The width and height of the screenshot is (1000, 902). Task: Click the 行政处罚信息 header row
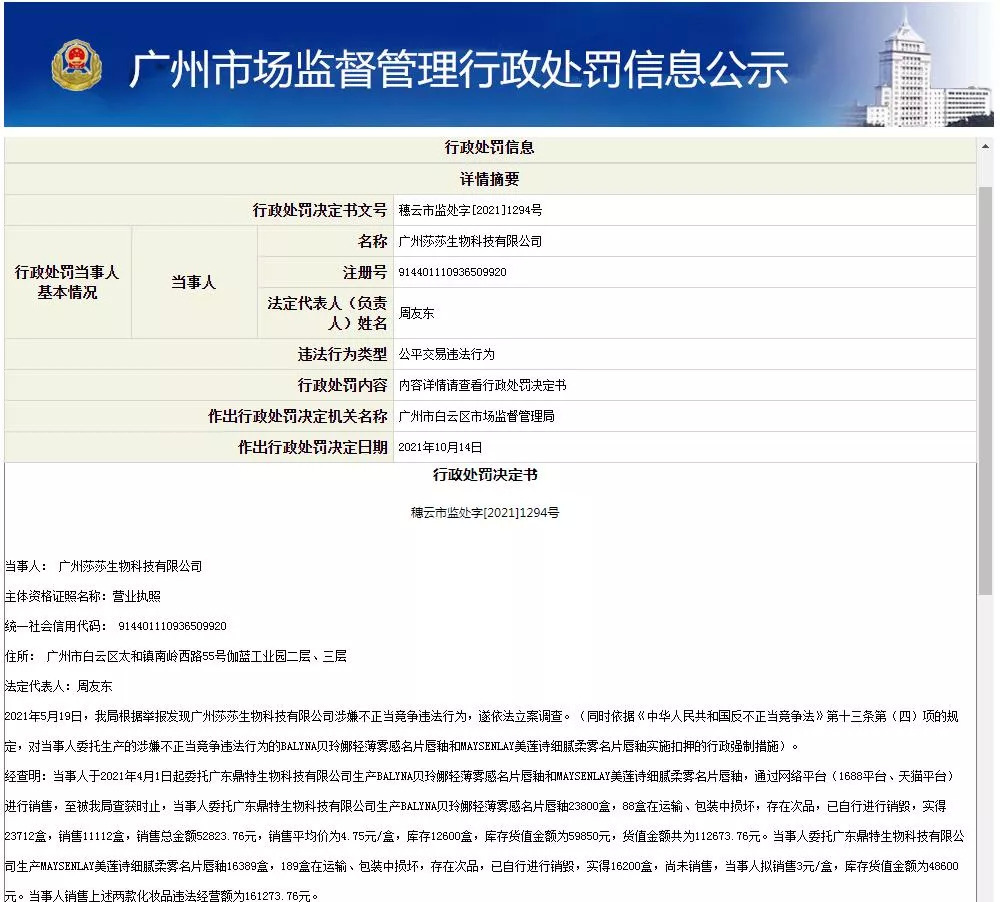pyautogui.click(x=489, y=147)
